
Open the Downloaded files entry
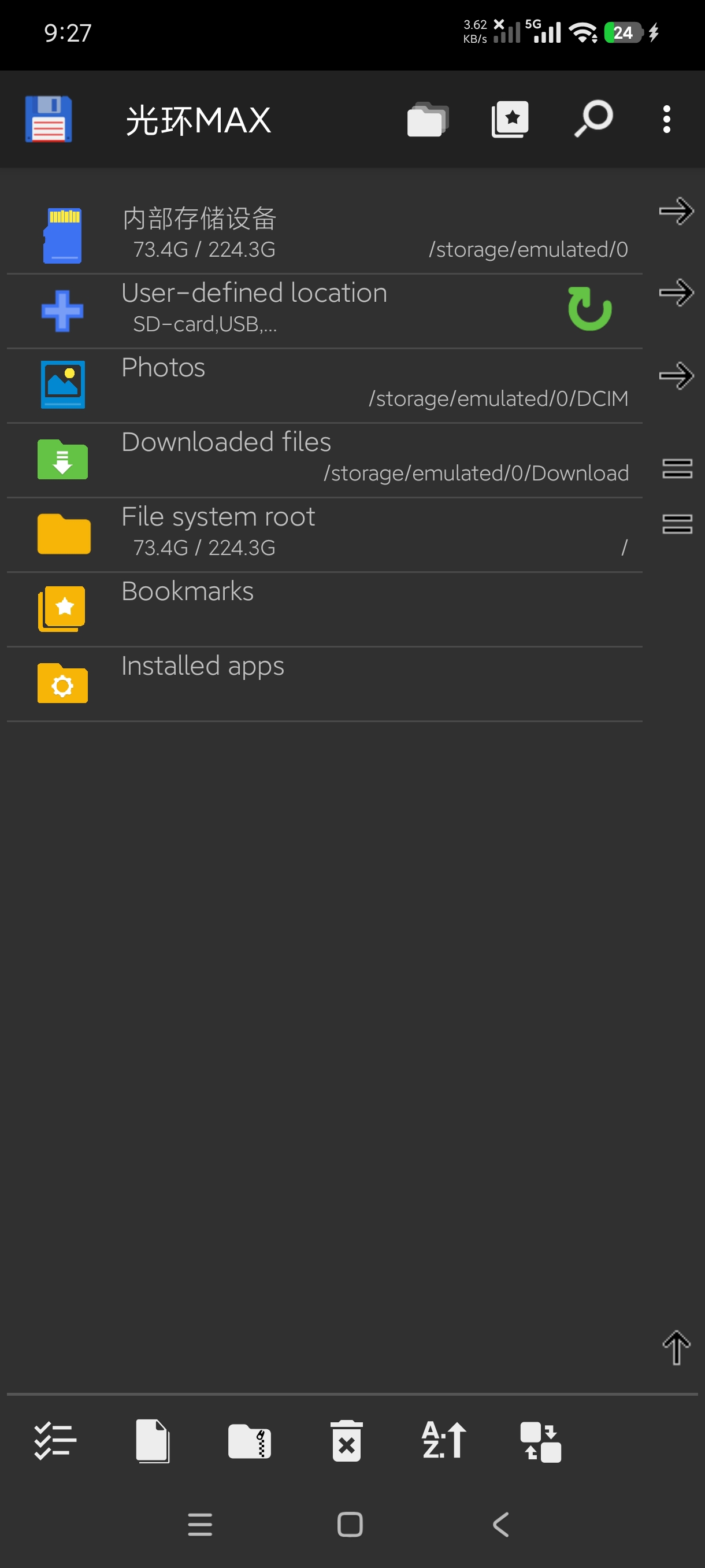pyautogui.click(x=324, y=460)
